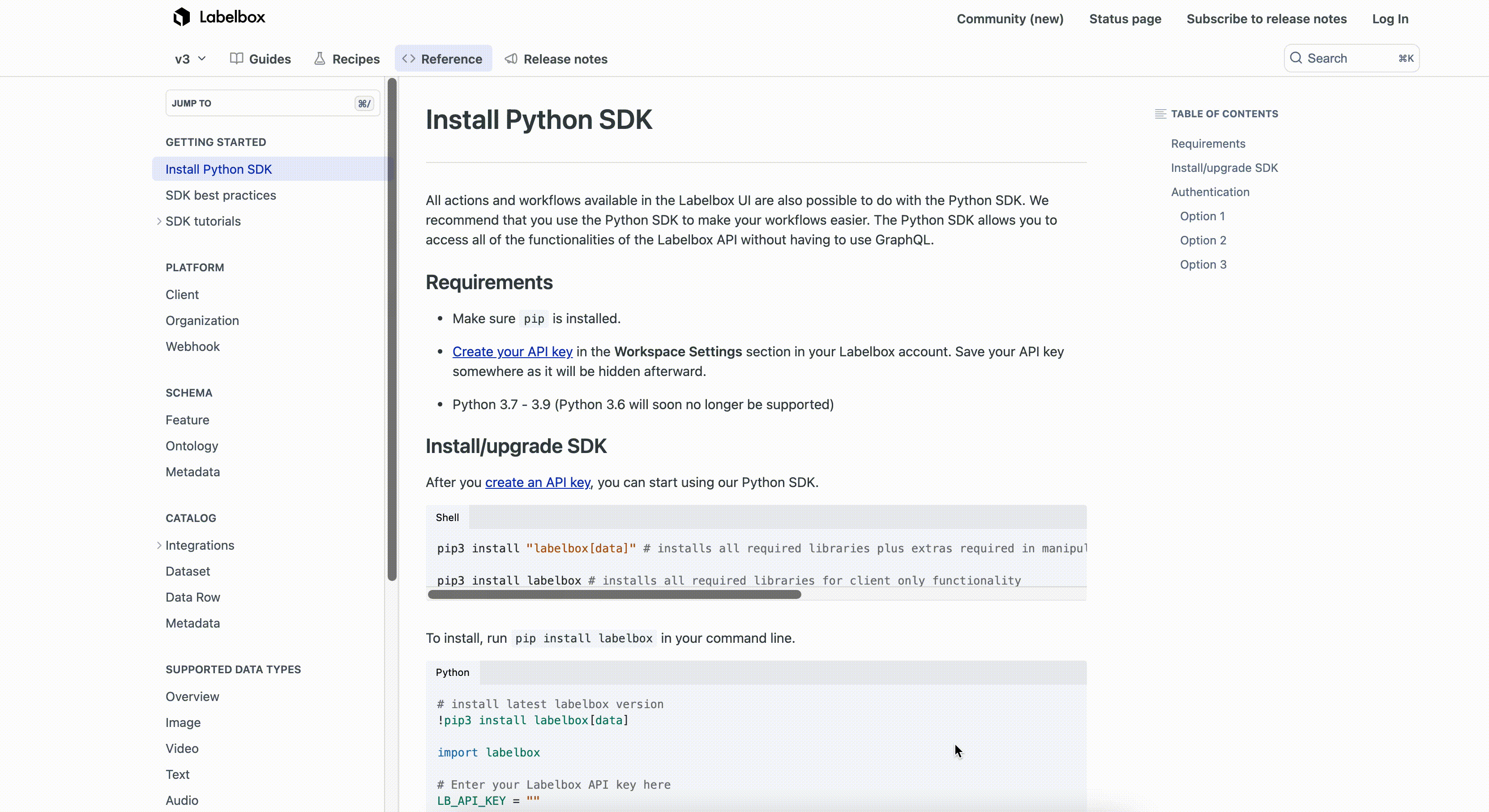Open the Text data type page

point(177,775)
